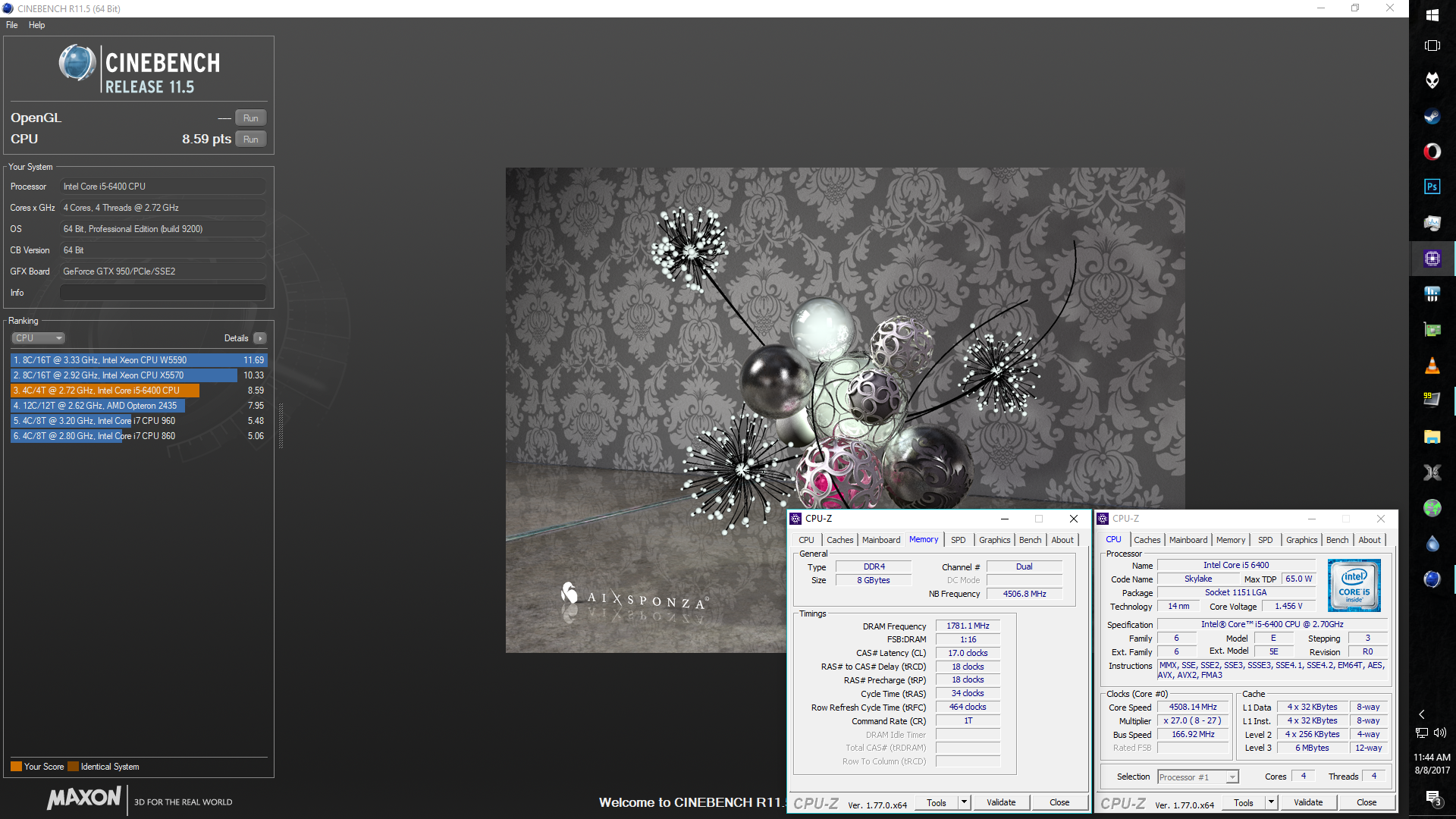Open the Opera browser from the taskbar
The image size is (1456, 819).
click(1432, 152)
